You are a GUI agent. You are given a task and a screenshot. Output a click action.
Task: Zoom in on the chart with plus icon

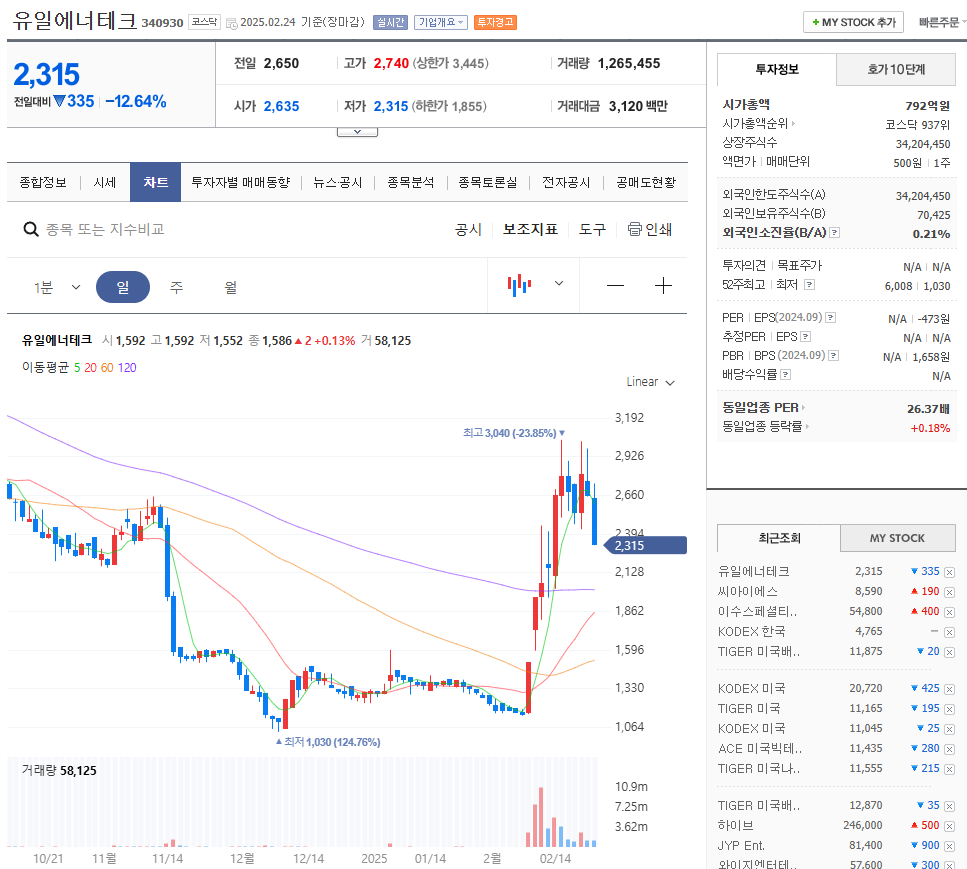tap(663, 286)
